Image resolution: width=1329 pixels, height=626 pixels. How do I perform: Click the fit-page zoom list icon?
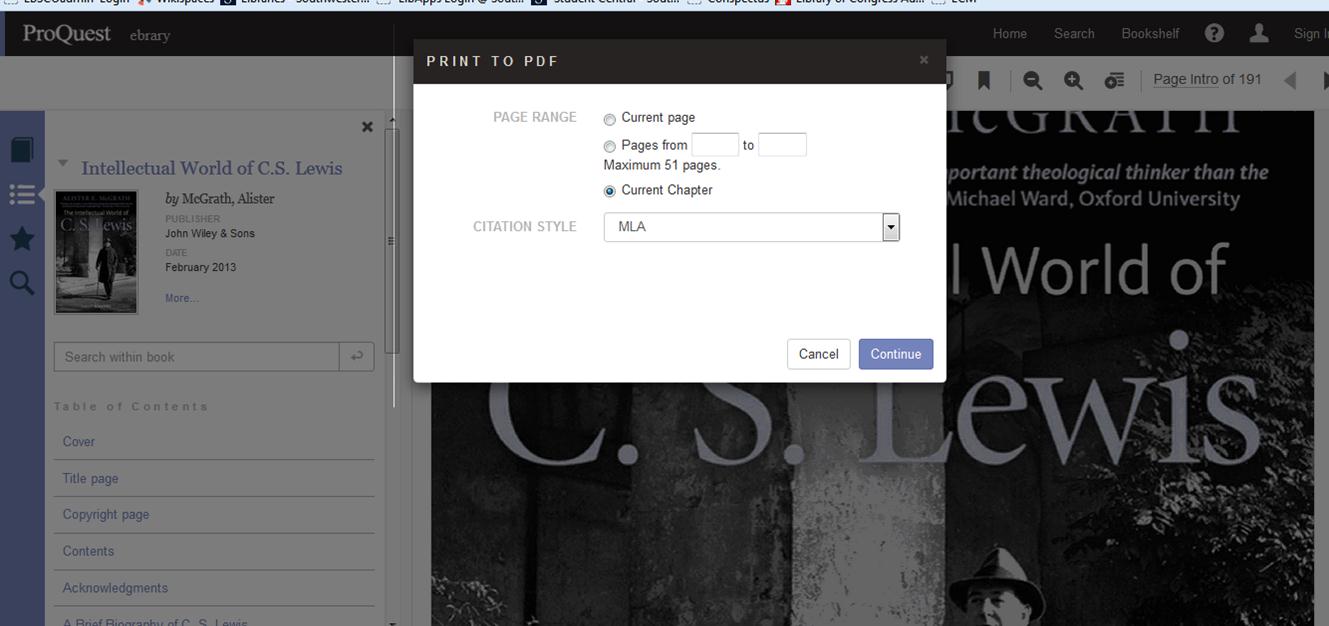coord(1114,80)
